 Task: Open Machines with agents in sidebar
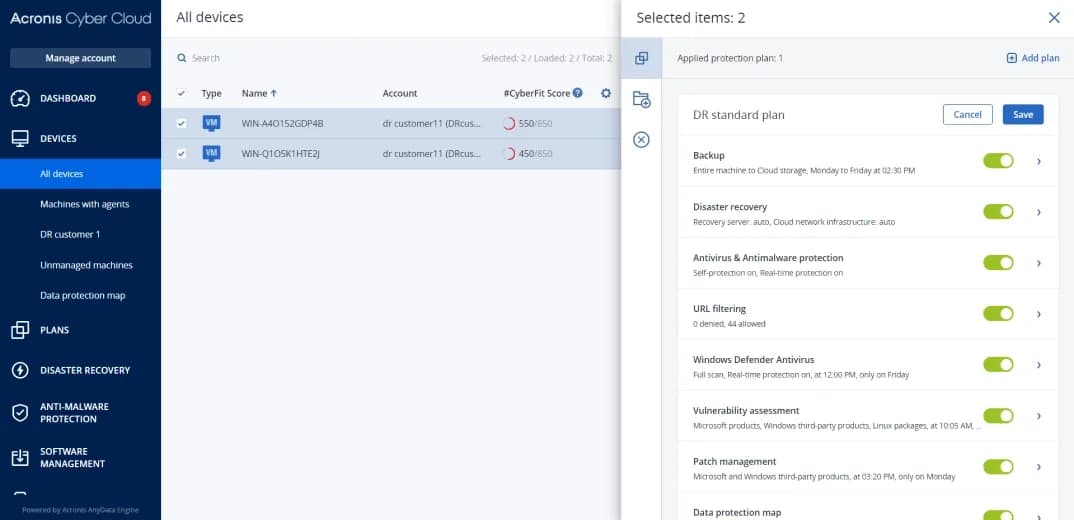point(84,204)
